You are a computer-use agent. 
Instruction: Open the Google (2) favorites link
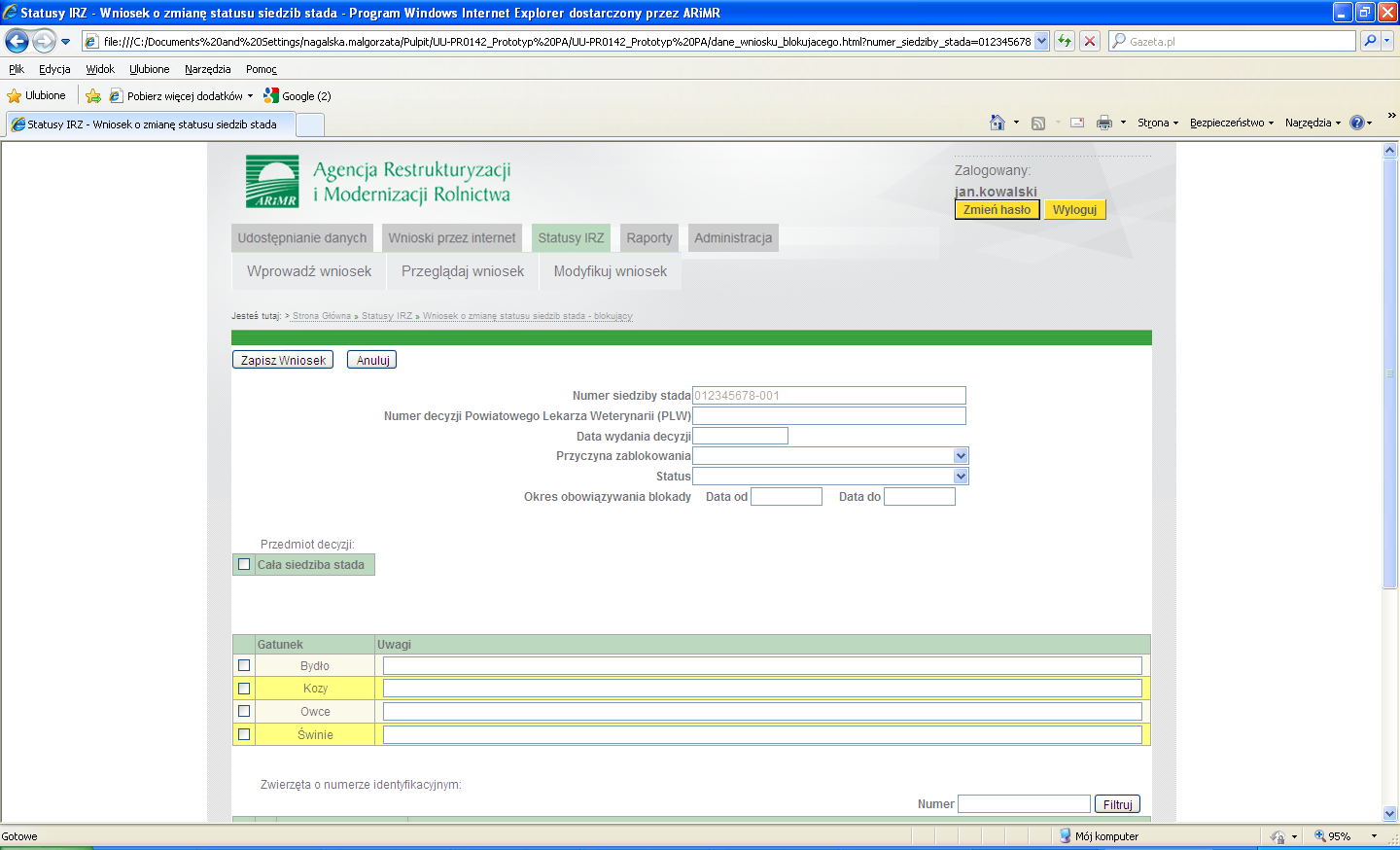point(297,96)
